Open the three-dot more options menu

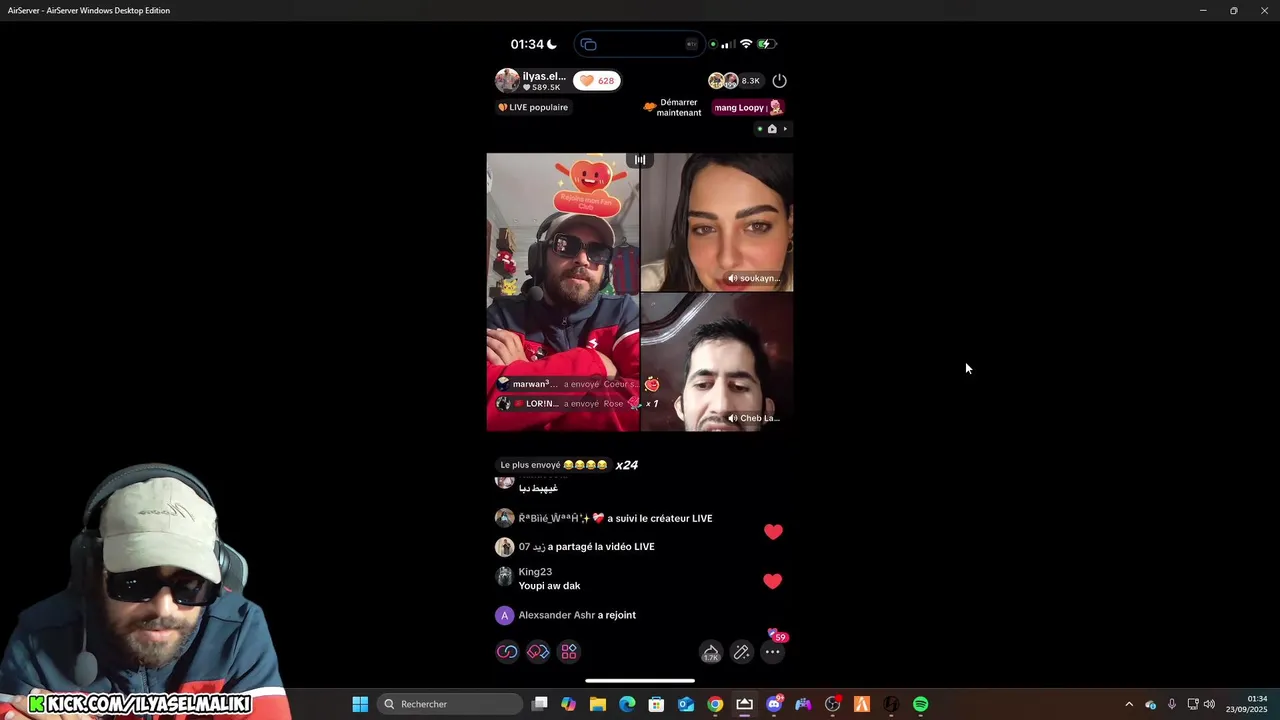772,652
